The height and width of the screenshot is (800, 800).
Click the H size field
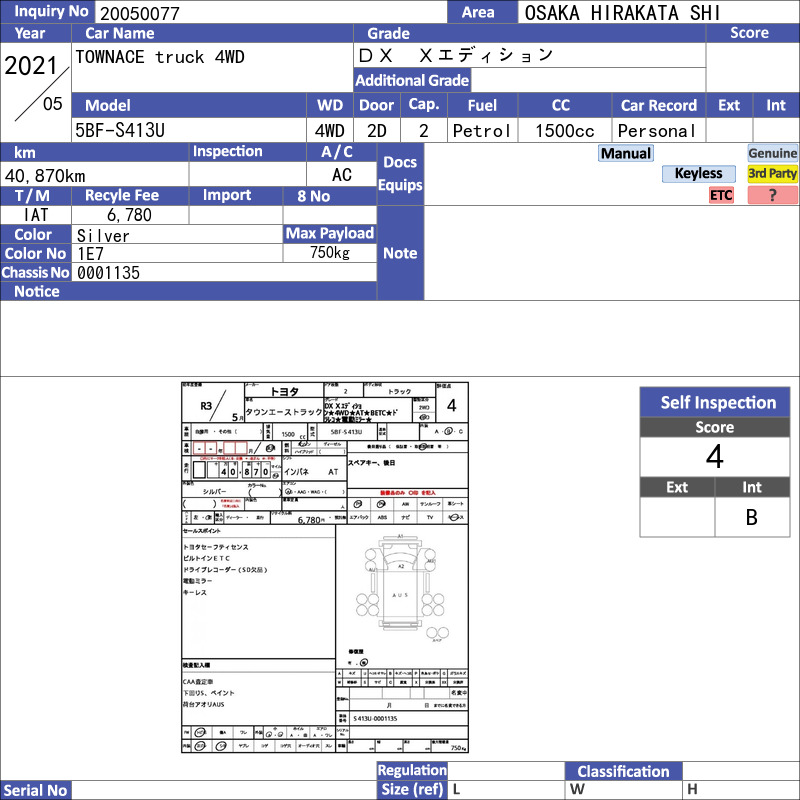point(740,789)
